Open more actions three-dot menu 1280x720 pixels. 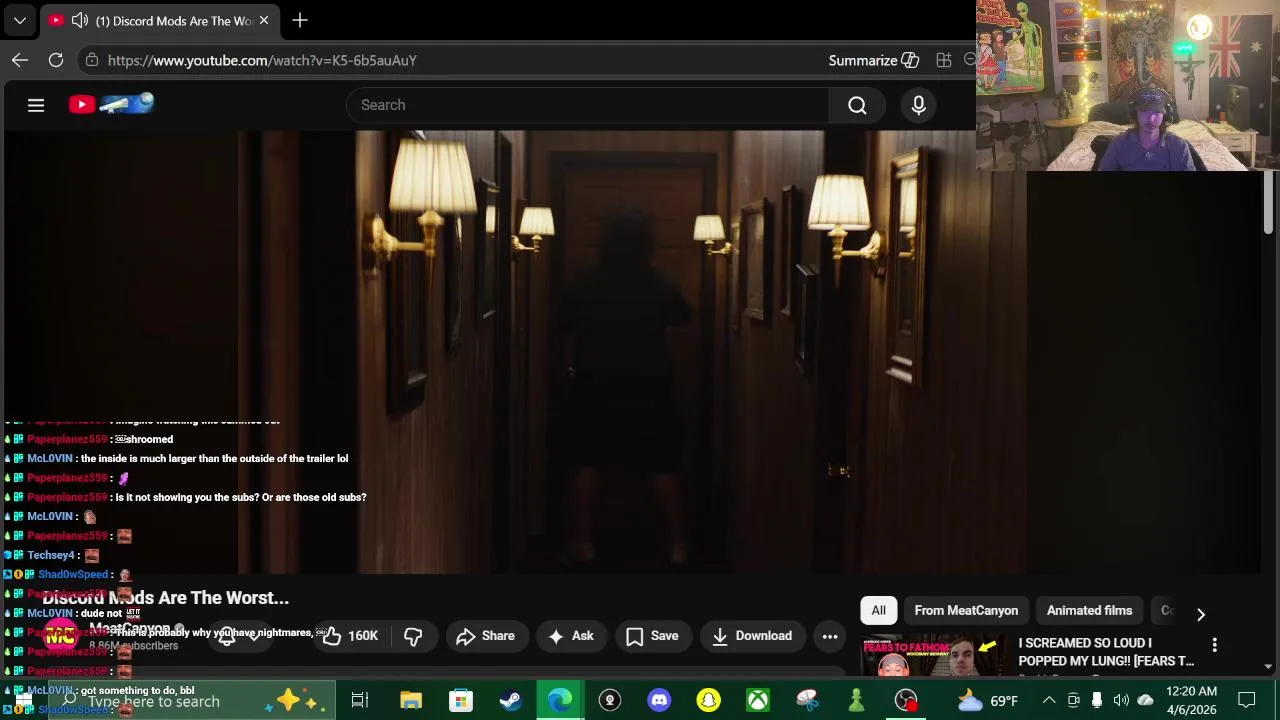(x=830, y=636)
